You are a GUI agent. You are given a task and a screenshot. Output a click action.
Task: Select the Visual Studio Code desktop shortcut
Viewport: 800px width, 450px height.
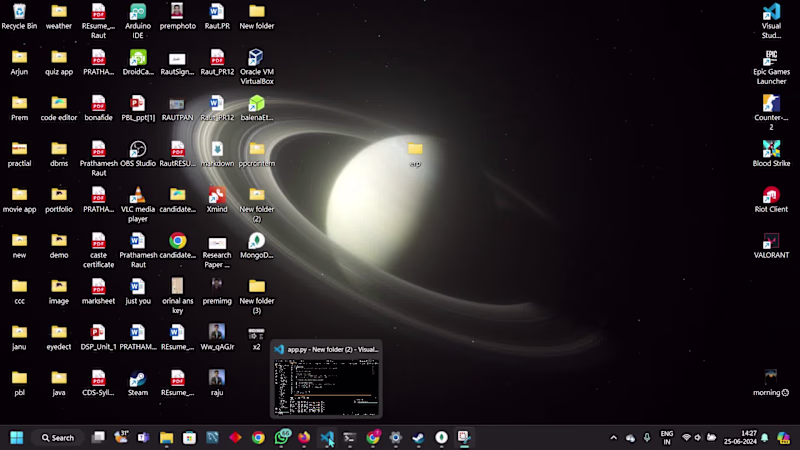pyautogui.click(x=771, y=21)
